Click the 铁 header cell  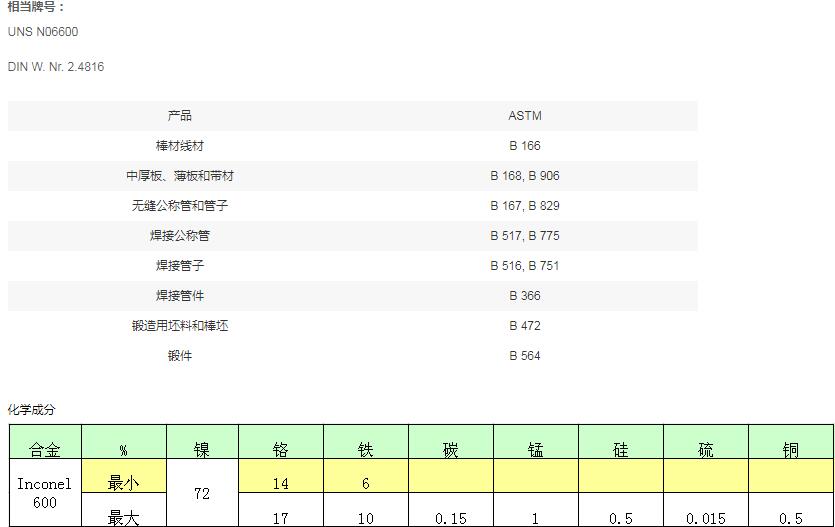[x=365, y=442]
